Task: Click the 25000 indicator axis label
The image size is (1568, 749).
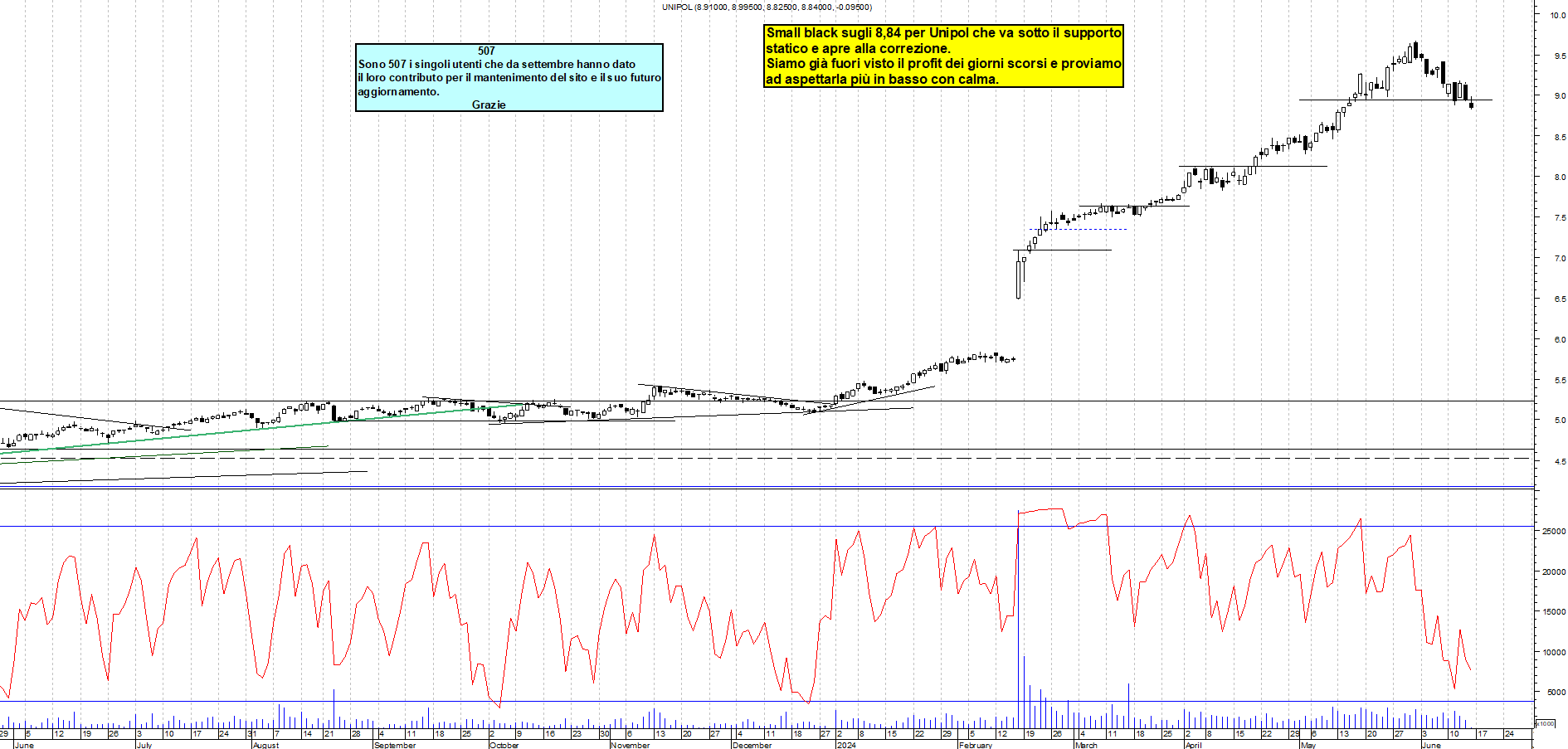Action: point(1554,531)
